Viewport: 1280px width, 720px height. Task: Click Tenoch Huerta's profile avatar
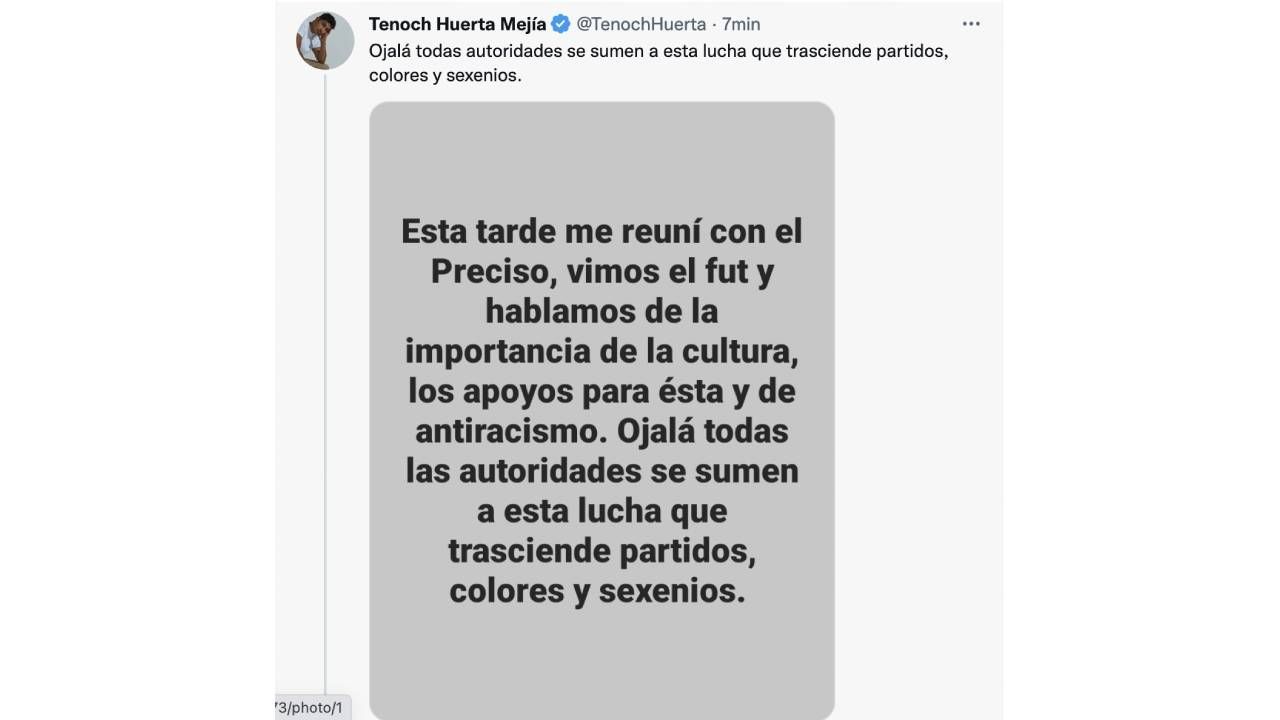click(x=325, y=40)
